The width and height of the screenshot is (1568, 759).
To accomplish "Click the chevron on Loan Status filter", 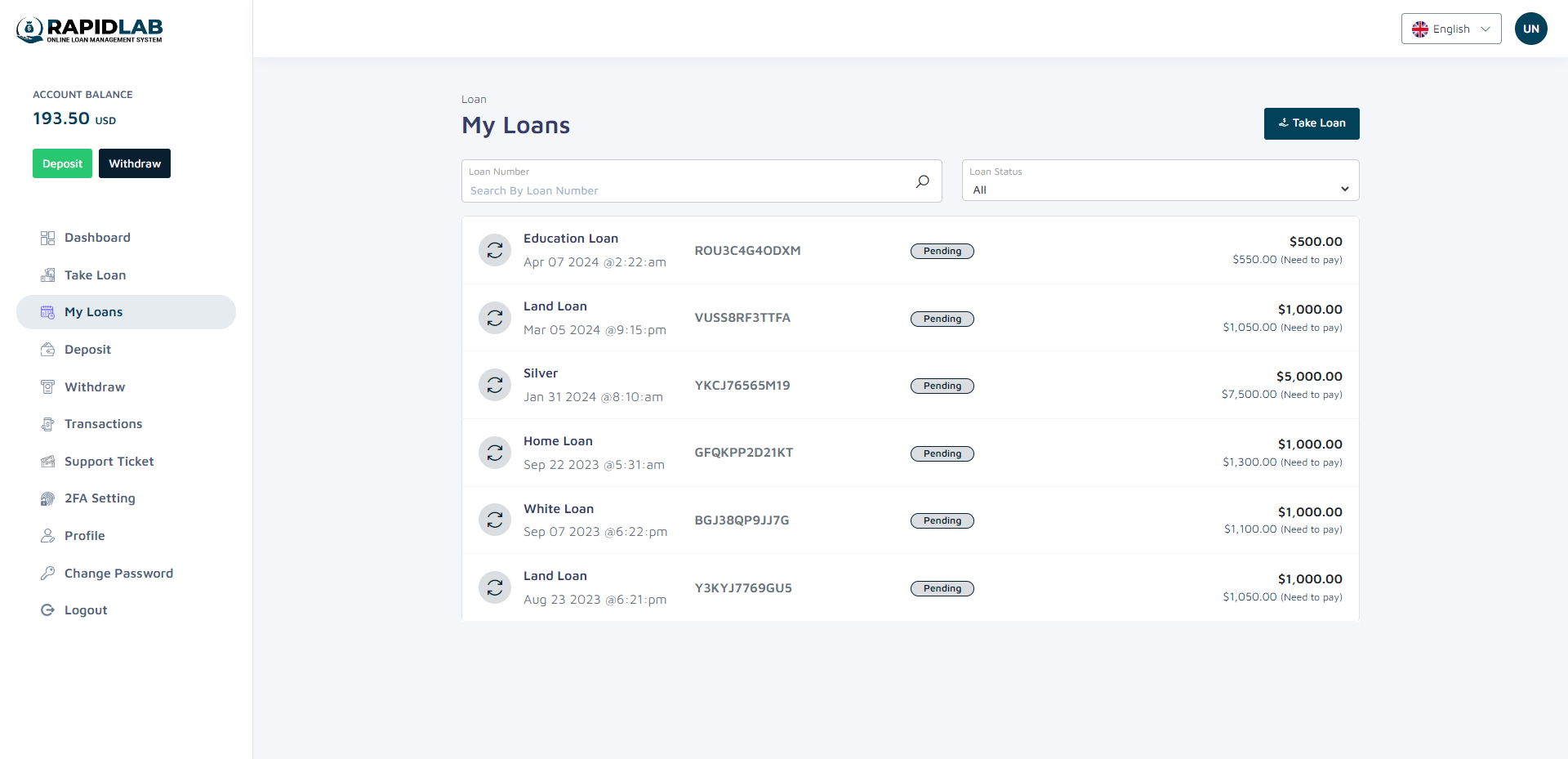I will (1344, 189).
